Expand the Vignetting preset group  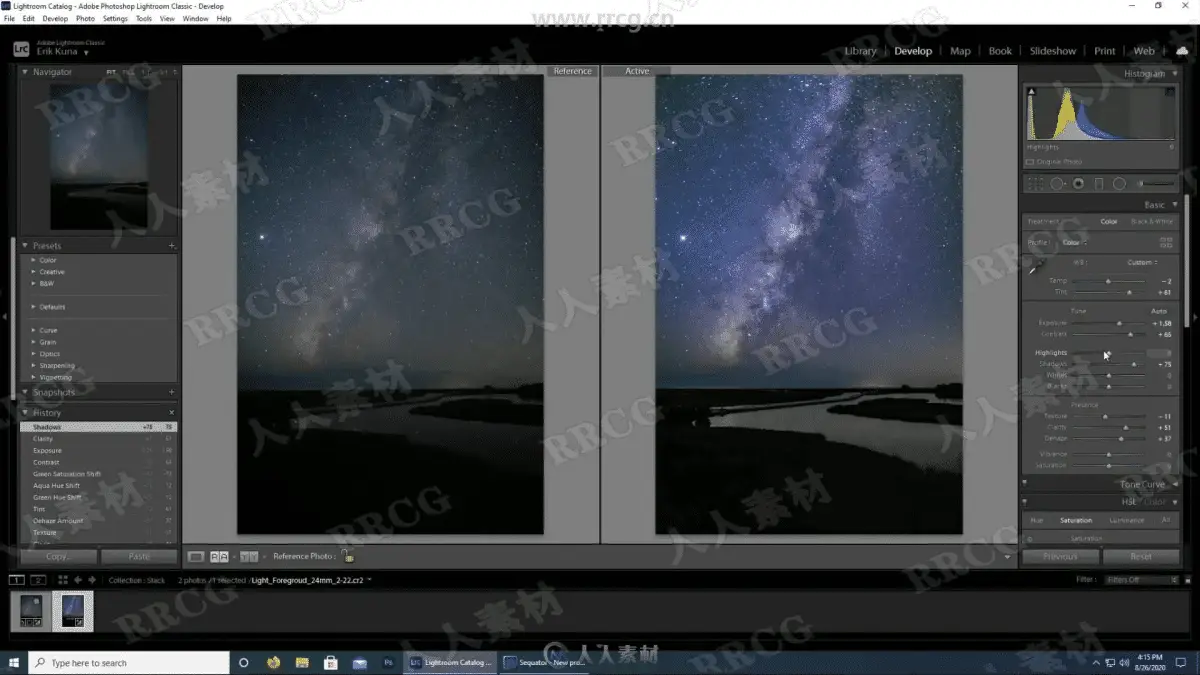pos(33,377)
